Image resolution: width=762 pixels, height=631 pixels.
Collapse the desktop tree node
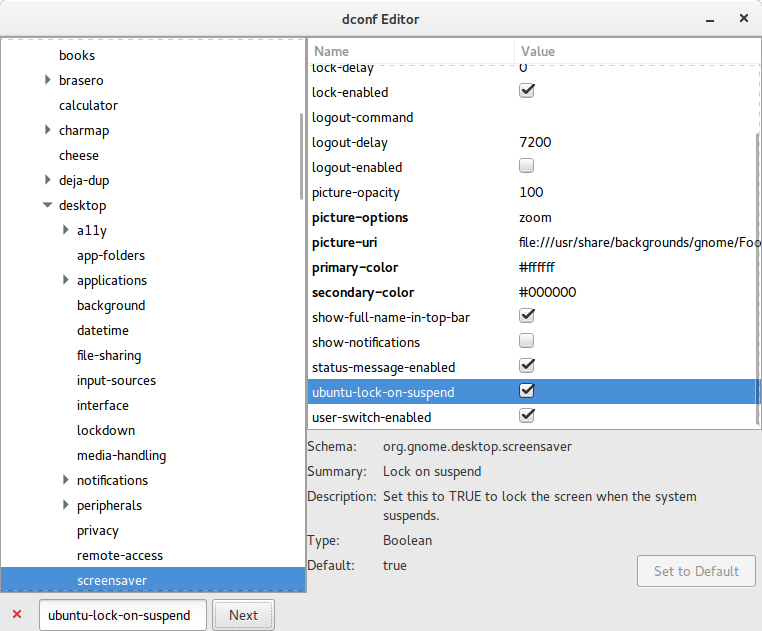point(47,205)
